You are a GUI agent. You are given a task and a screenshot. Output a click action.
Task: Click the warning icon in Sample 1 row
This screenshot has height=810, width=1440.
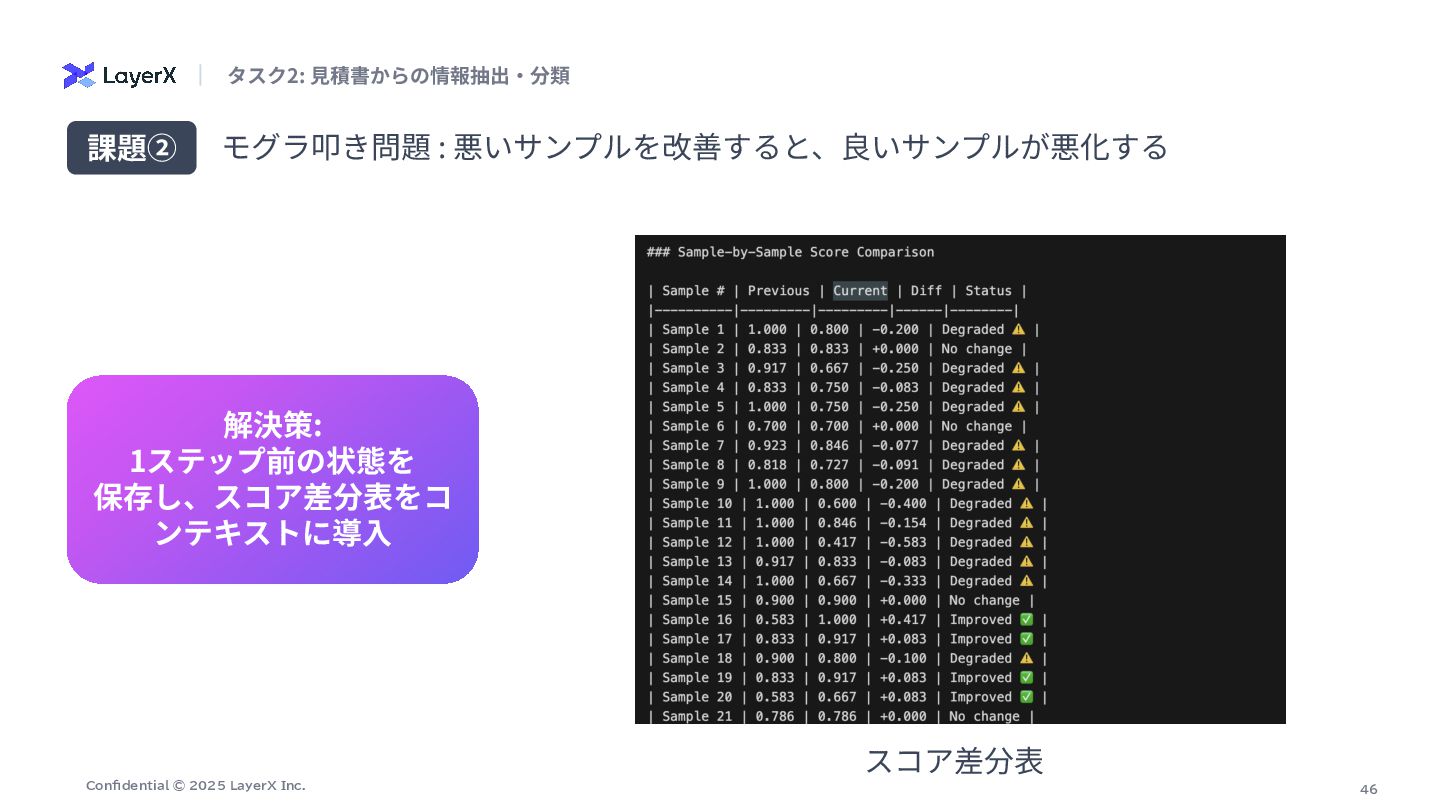1018,329
